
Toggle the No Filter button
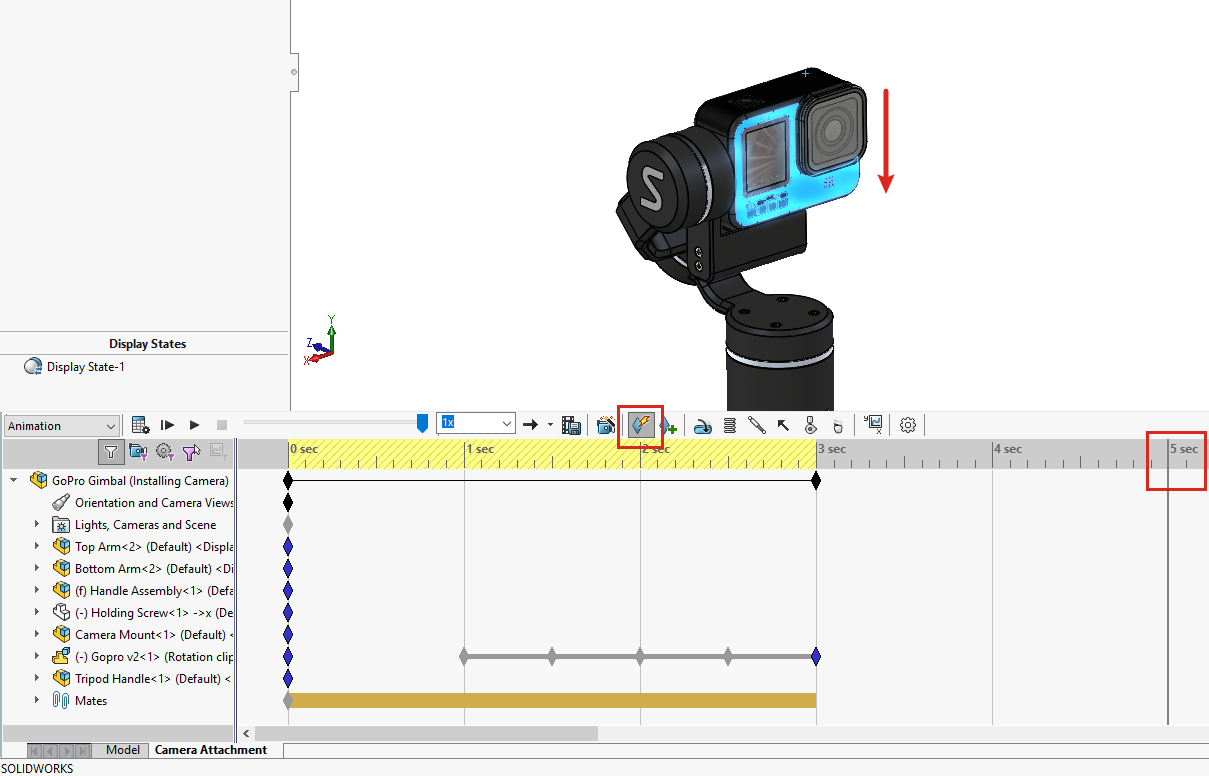pos(111,452)
